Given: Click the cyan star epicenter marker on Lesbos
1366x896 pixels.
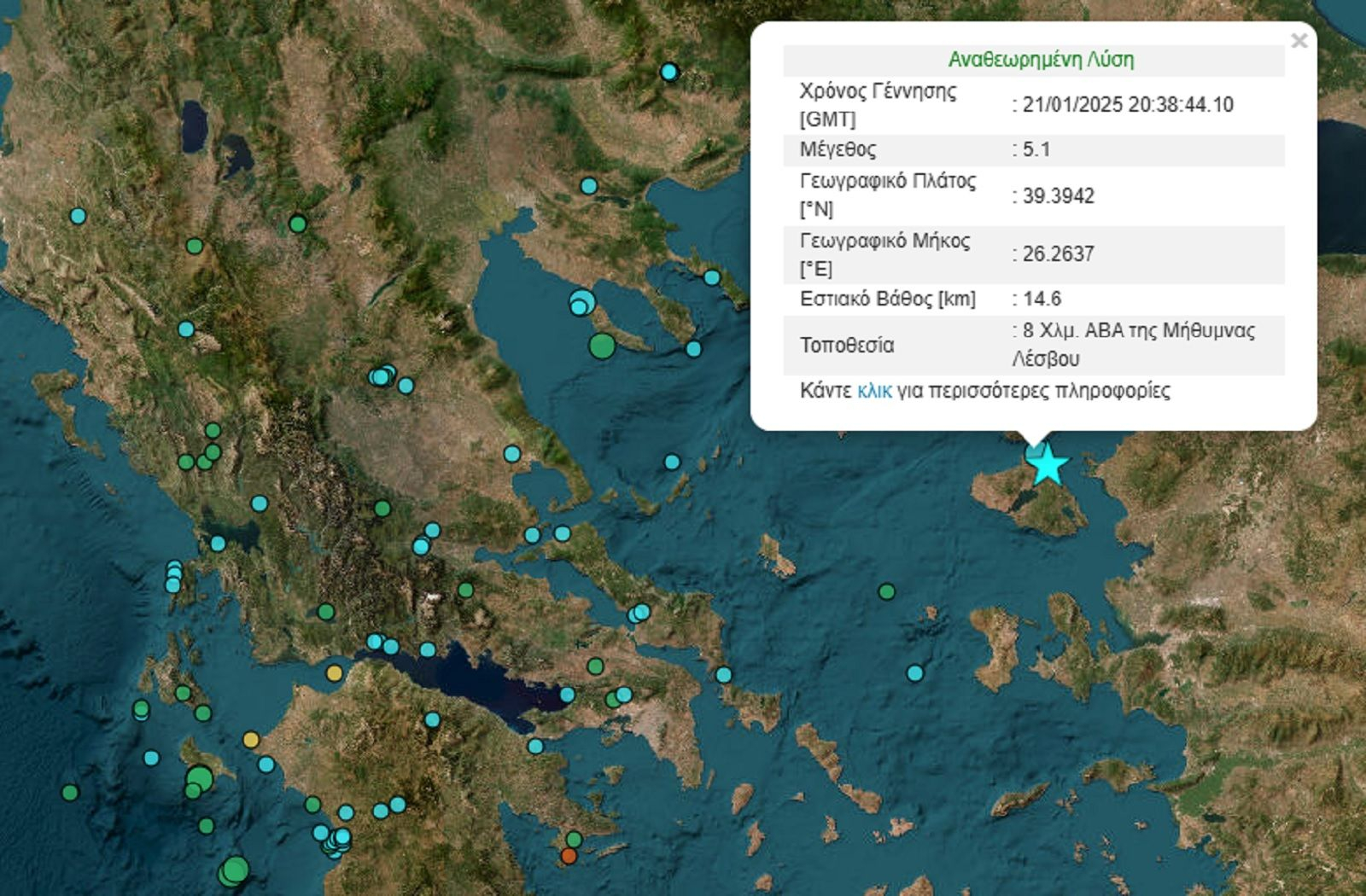Looking at the screenshot, I should point(1047,465).
